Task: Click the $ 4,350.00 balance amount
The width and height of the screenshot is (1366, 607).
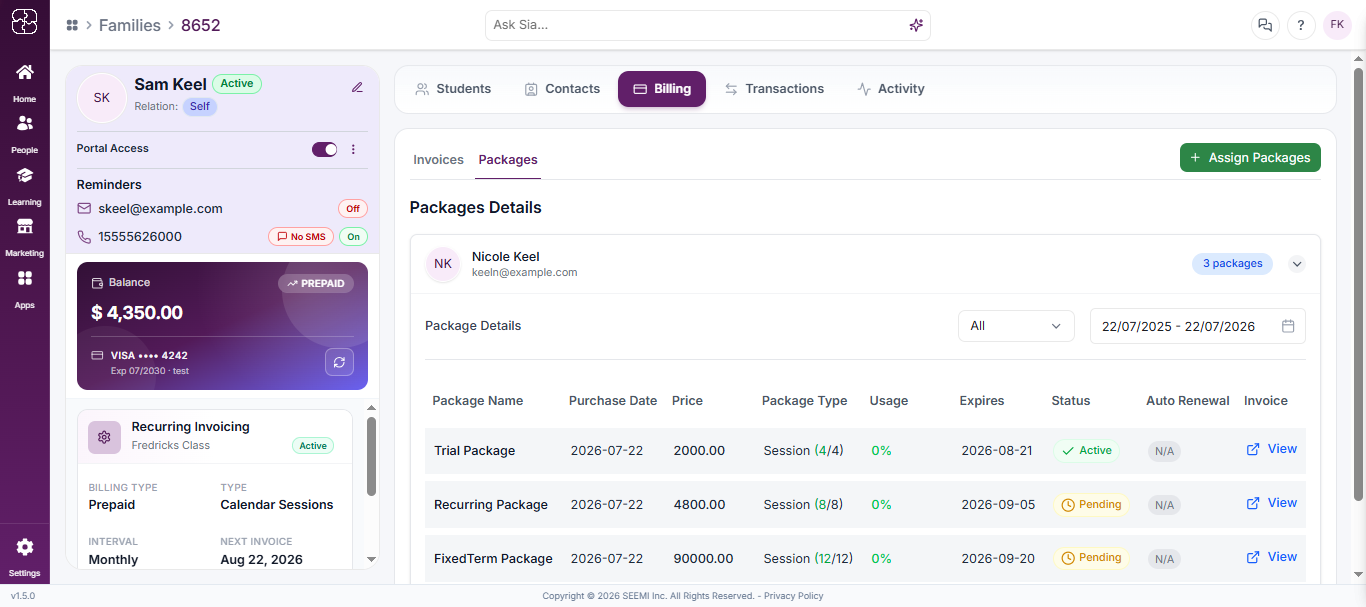Action: click(x=137, y=313)
